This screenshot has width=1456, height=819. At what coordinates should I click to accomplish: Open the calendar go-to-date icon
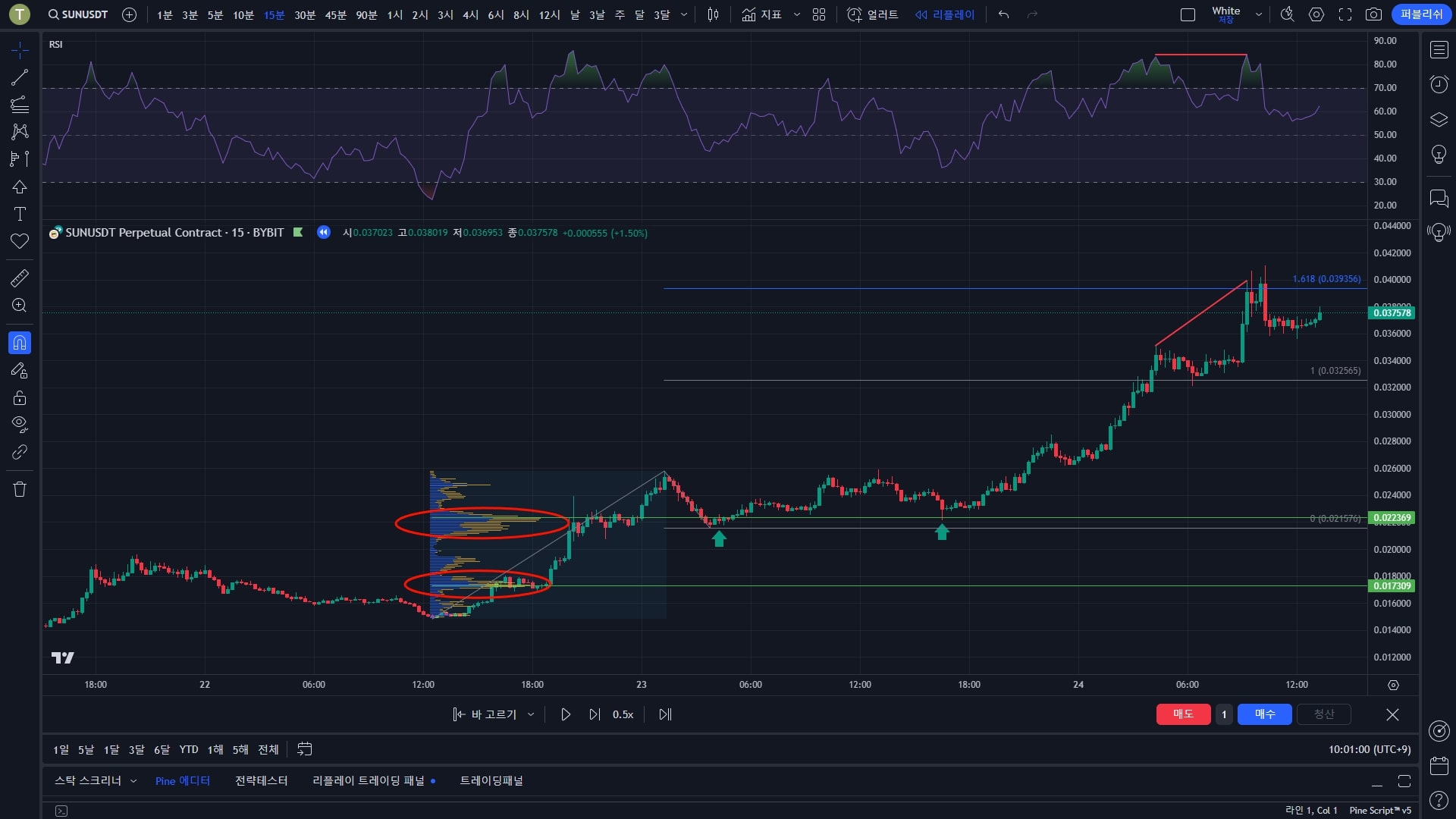(304, 749)
